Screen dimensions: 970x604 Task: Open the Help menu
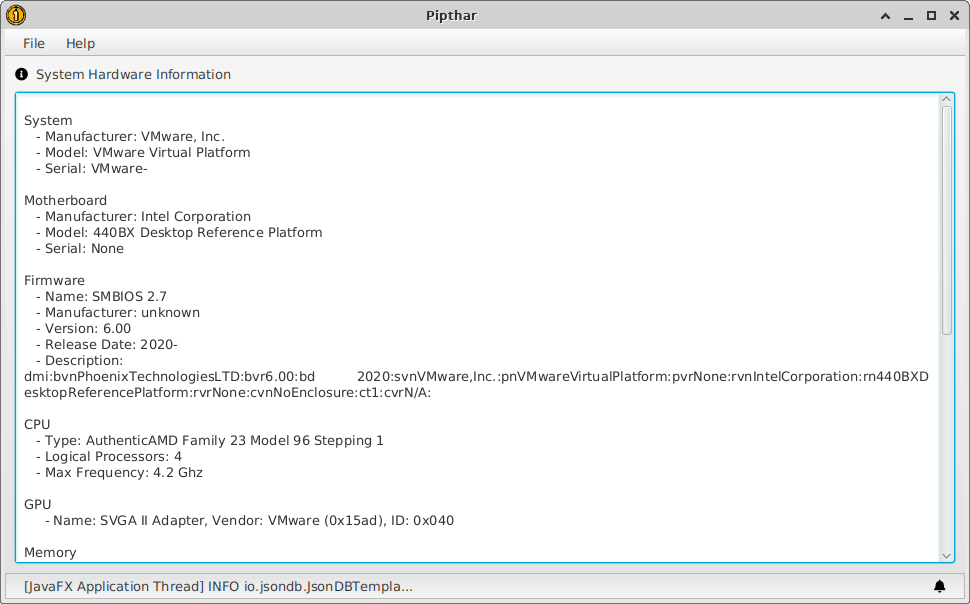pyautogui.click(x=80, y=43)
